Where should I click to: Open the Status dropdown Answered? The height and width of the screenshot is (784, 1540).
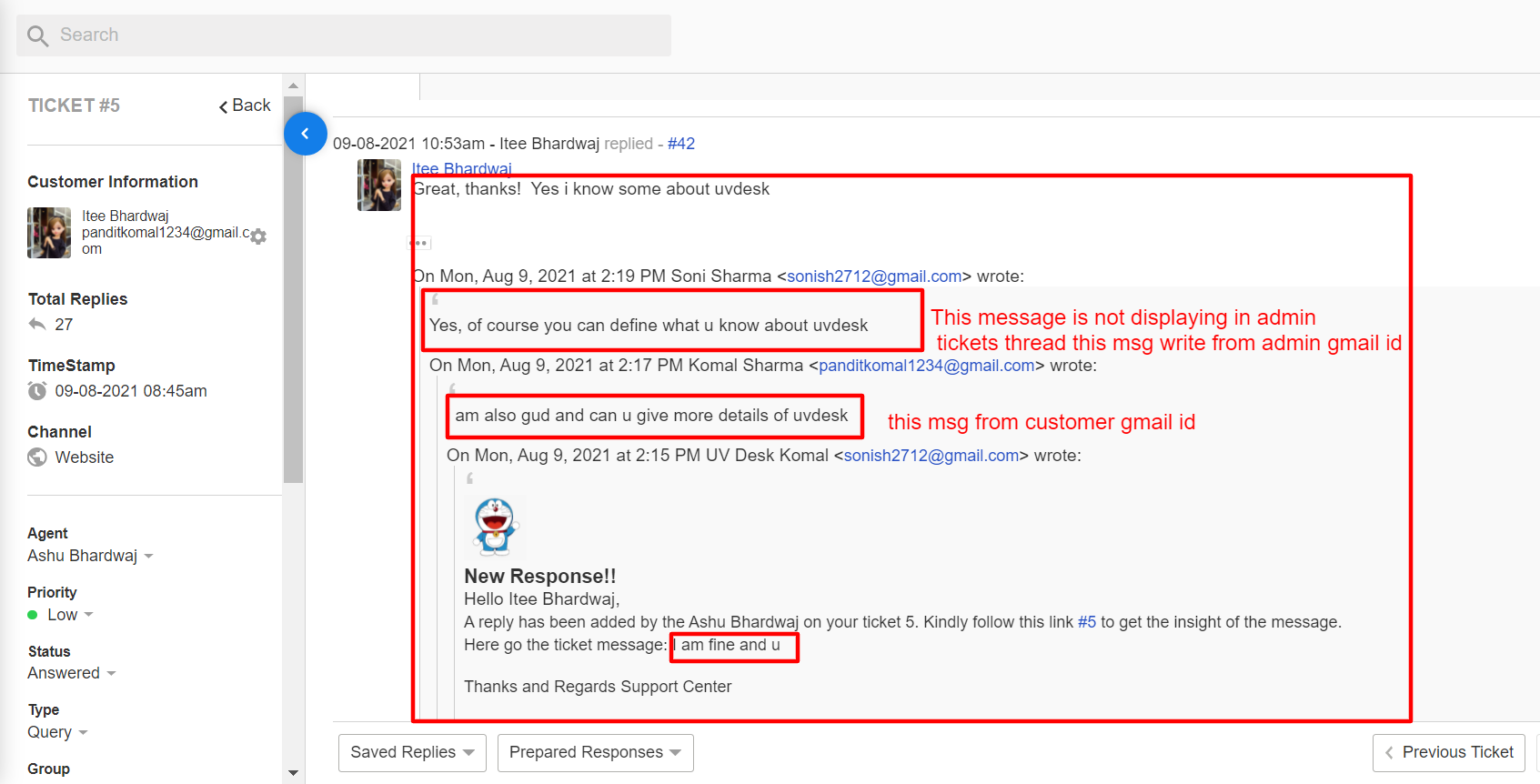click(x=72, y=673)
